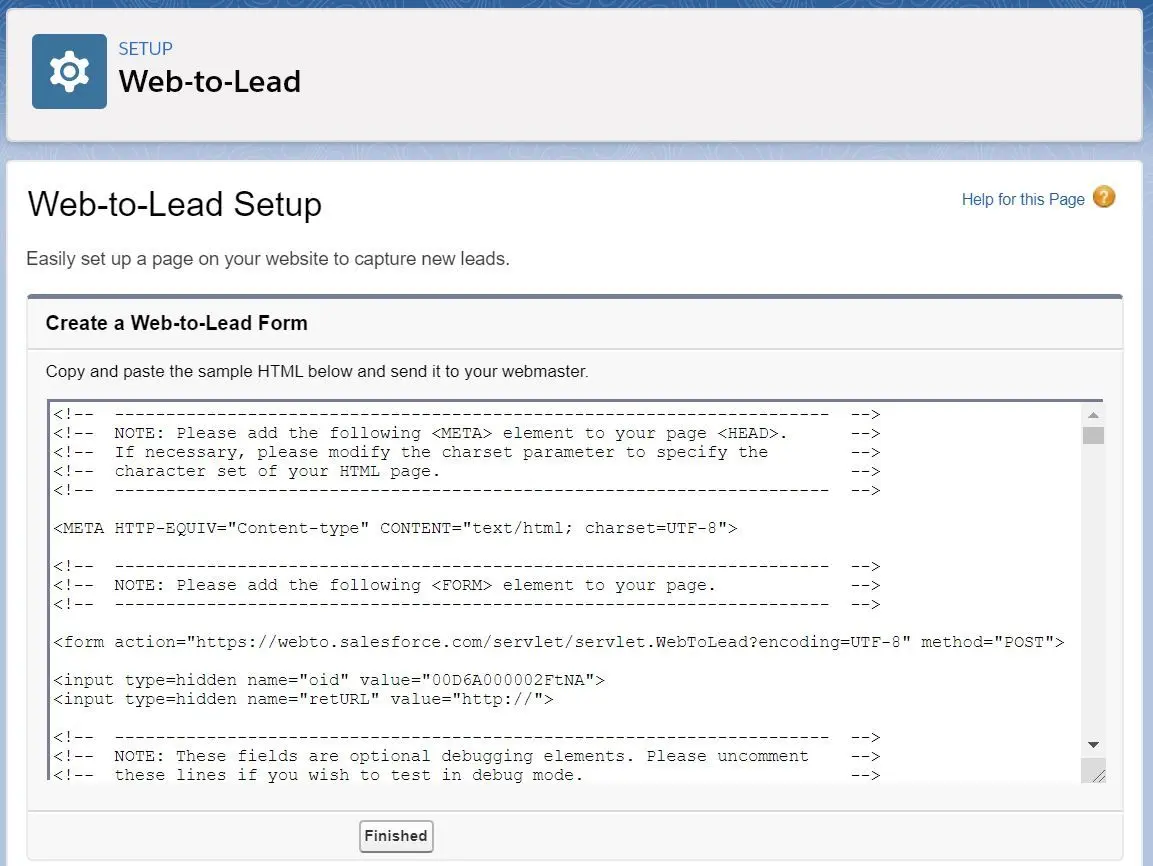Screen dimensions: 1153x866
Task: Click the 'character set of your HTML page' comment
Action: [466, 471]
